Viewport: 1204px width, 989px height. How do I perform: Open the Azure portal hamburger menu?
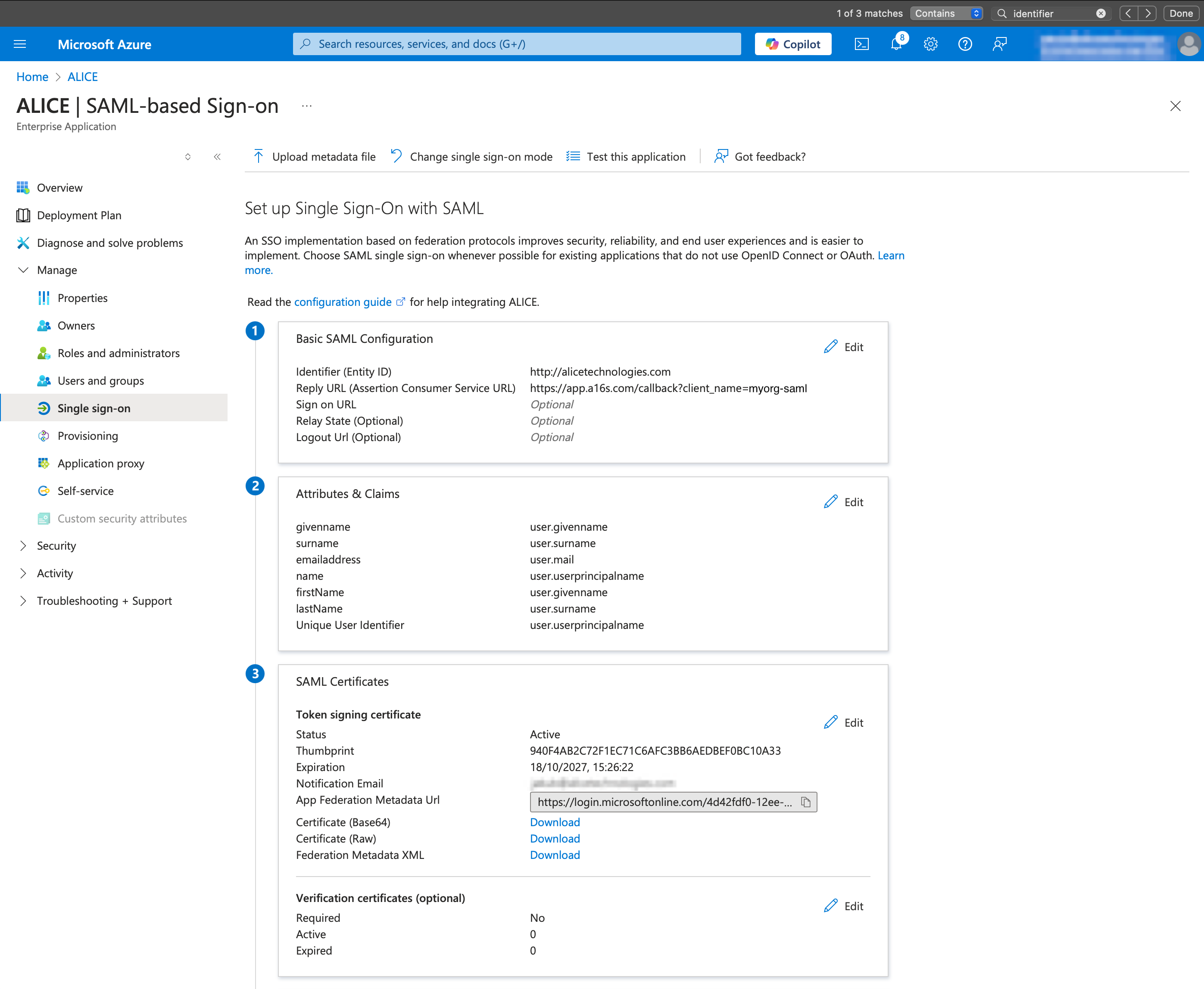pos(20,44)
